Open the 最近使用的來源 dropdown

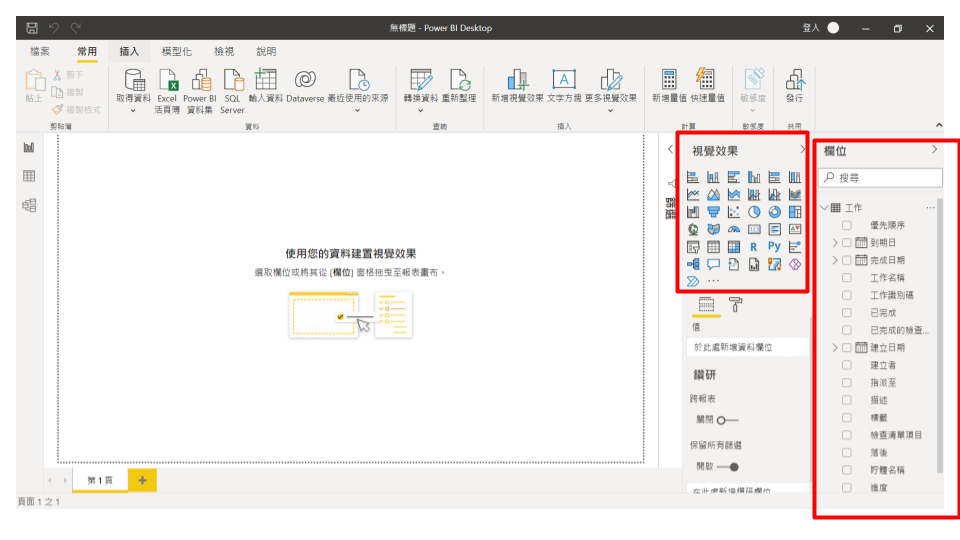point(358,111)
